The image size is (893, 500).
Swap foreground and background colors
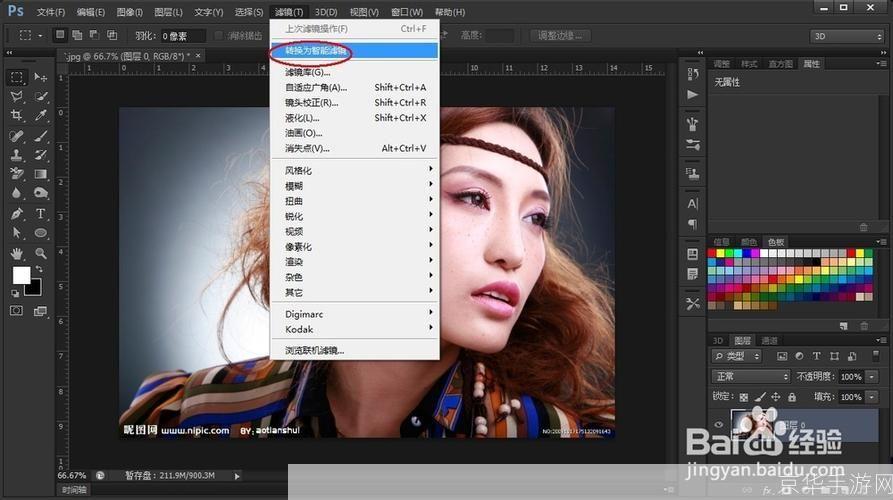(x=39, y=269)
